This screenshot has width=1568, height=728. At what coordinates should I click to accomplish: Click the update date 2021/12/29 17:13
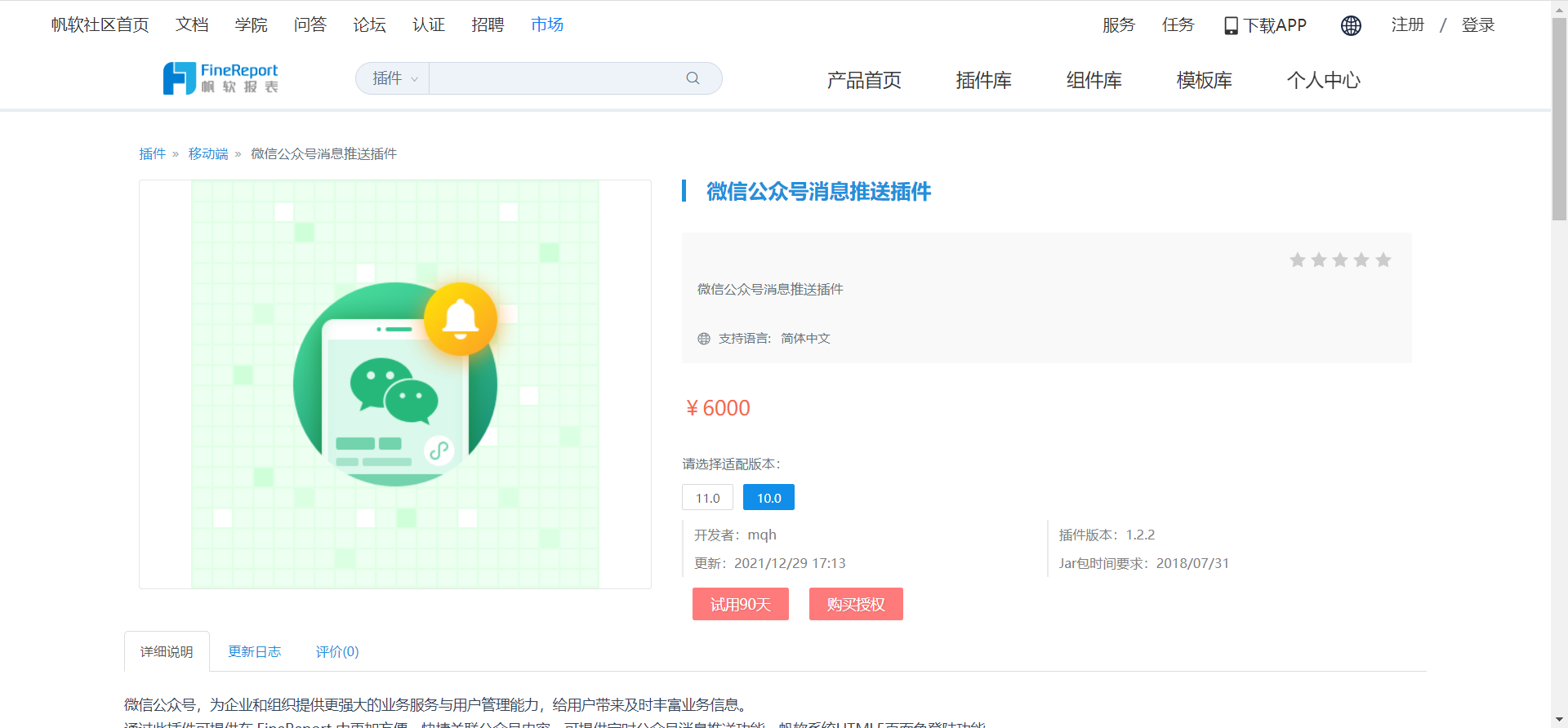click(790, 563)
